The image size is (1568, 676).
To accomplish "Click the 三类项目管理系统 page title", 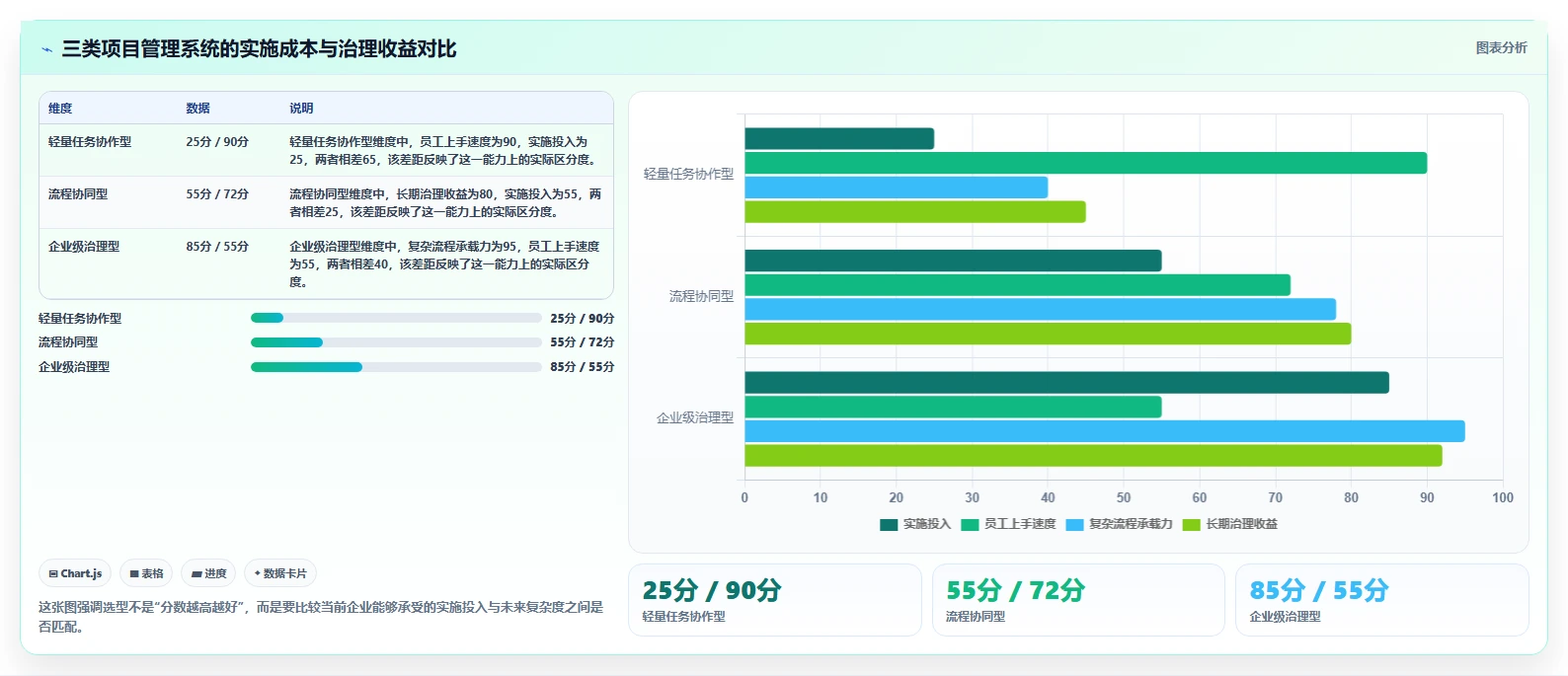I will pos(259,49).
